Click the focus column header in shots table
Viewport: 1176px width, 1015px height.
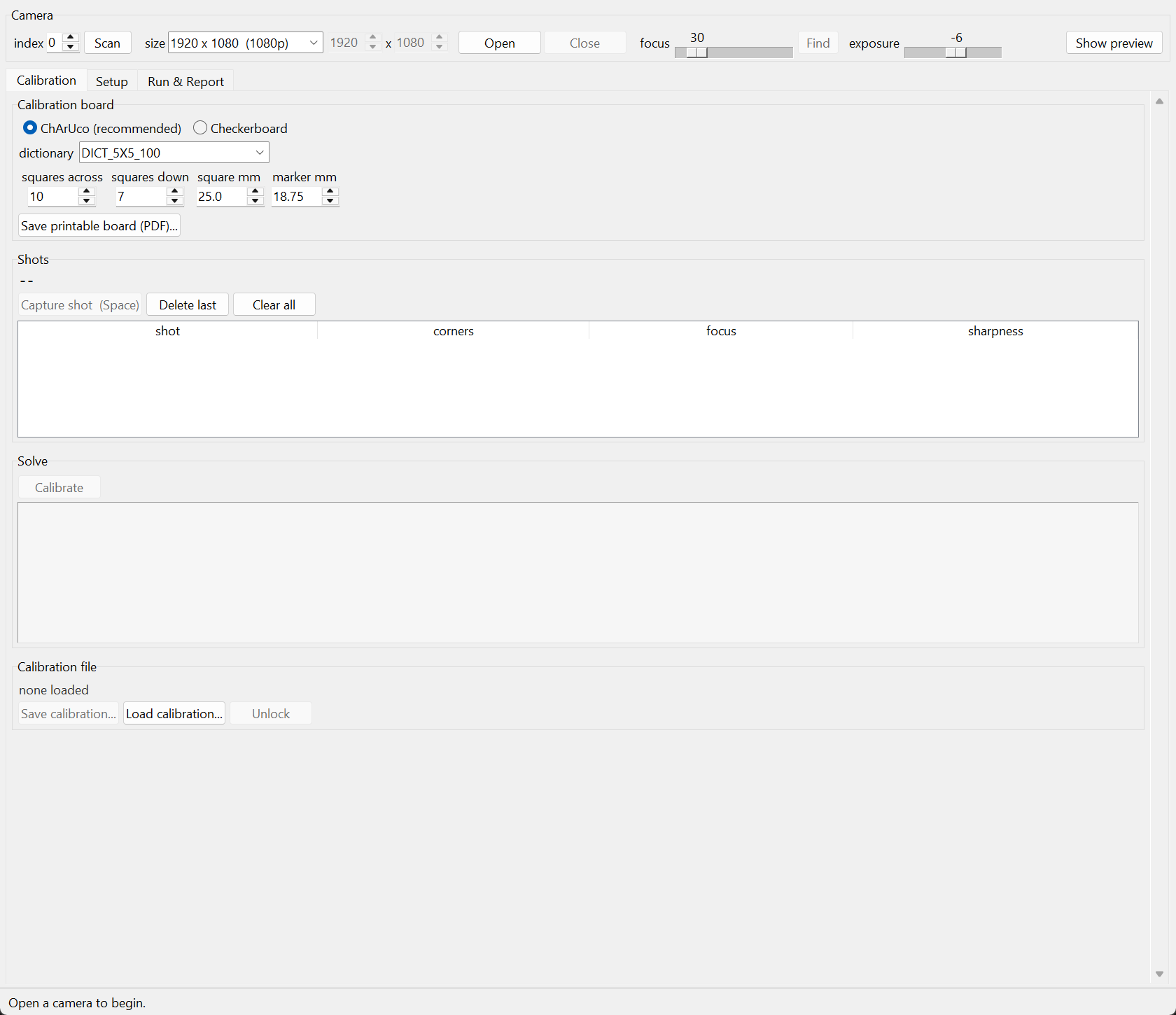[721, 331]
